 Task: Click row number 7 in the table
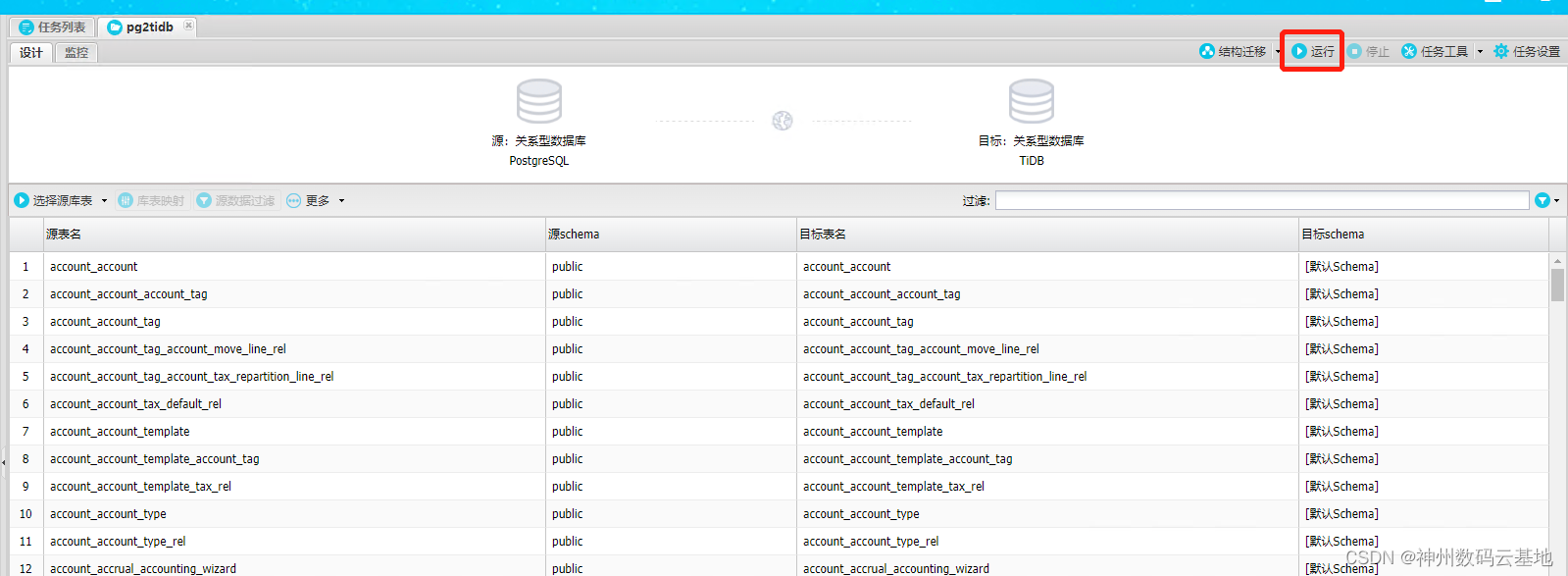pyautogui.click(x=25, y=432)
